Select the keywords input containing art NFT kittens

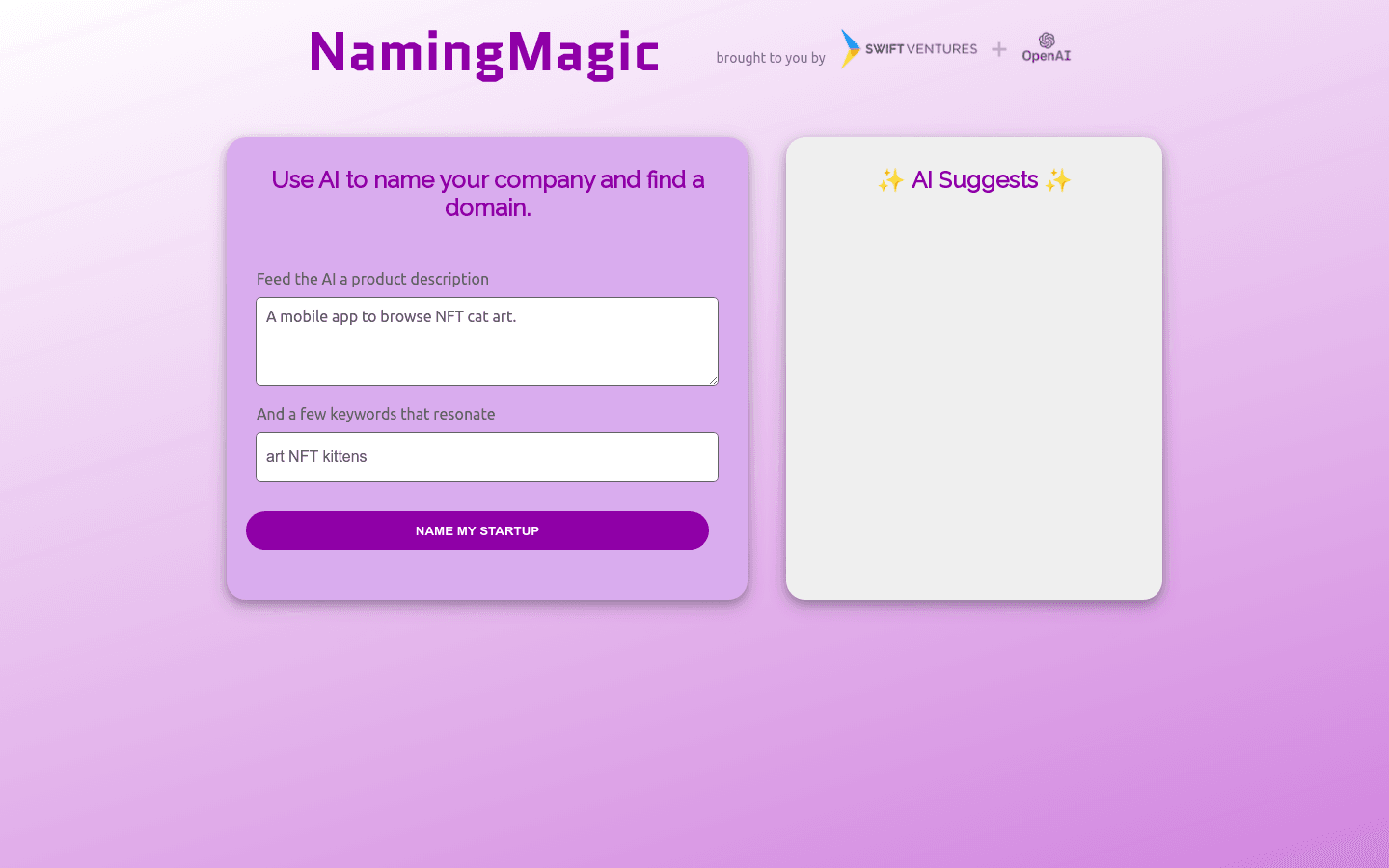pyautogui.click(x=486, y=456)
